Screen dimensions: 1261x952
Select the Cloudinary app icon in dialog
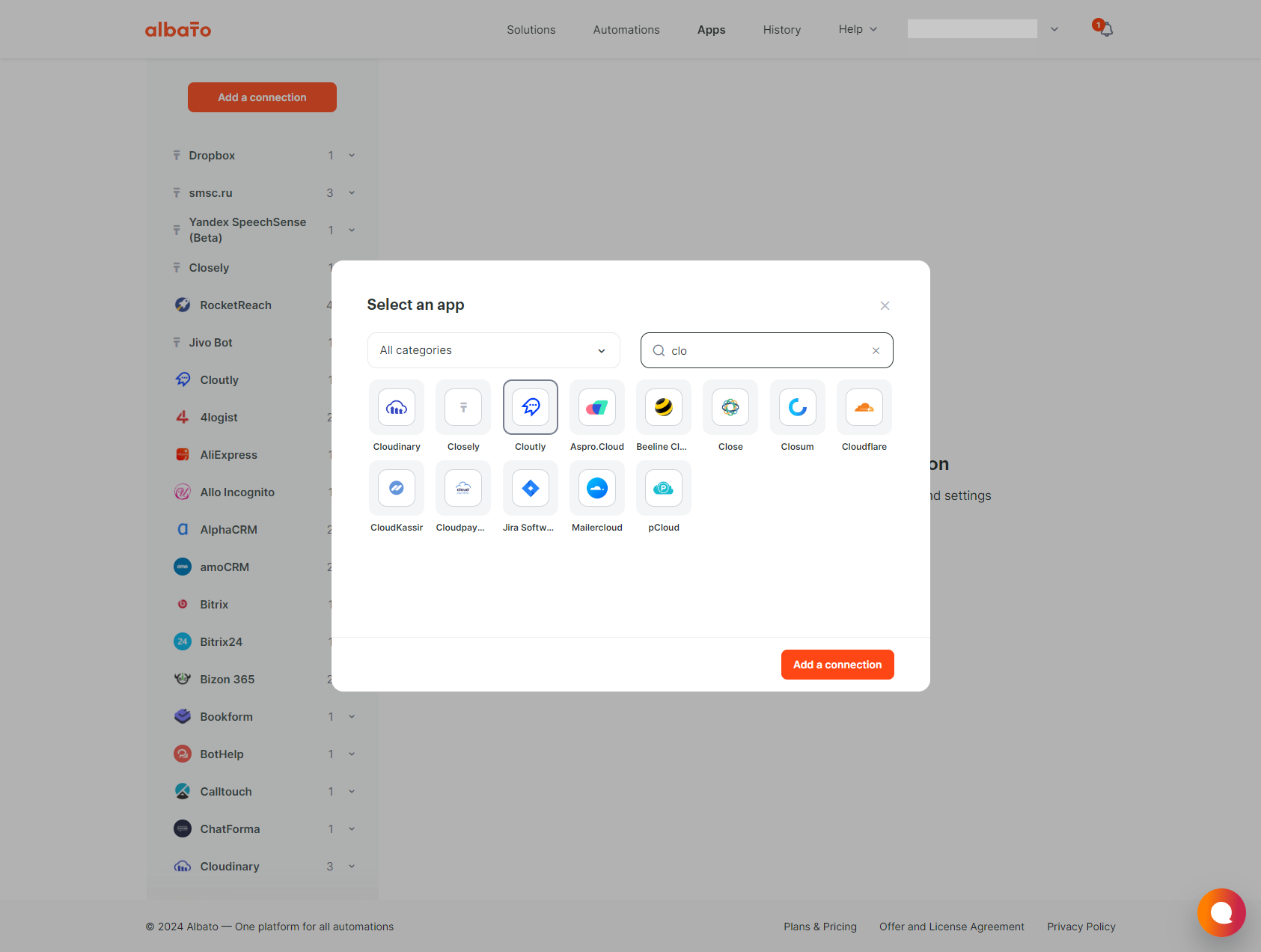click(x=397, y=407)
